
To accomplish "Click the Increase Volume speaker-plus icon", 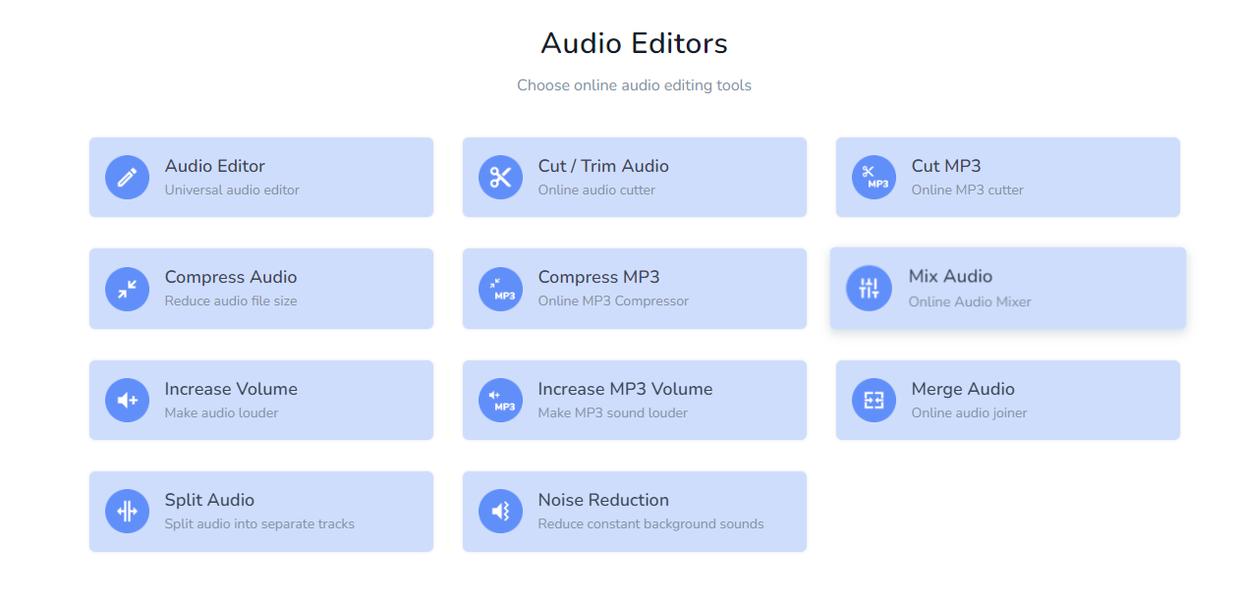I will click(x=127, y=400).
